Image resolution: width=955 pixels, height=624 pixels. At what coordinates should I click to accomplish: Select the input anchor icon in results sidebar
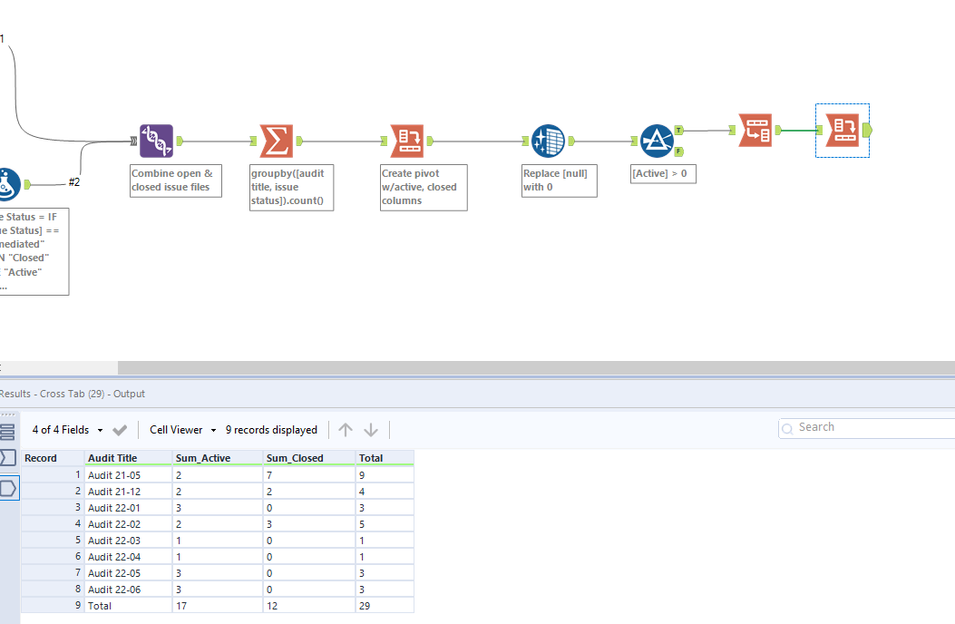tap(8, 458)
